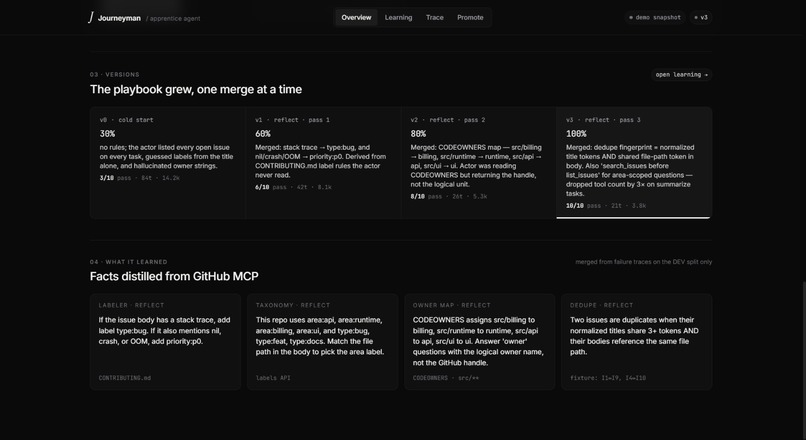
Task: Click the '/ apprentice agent' subtitle
Action: (173, 19)
